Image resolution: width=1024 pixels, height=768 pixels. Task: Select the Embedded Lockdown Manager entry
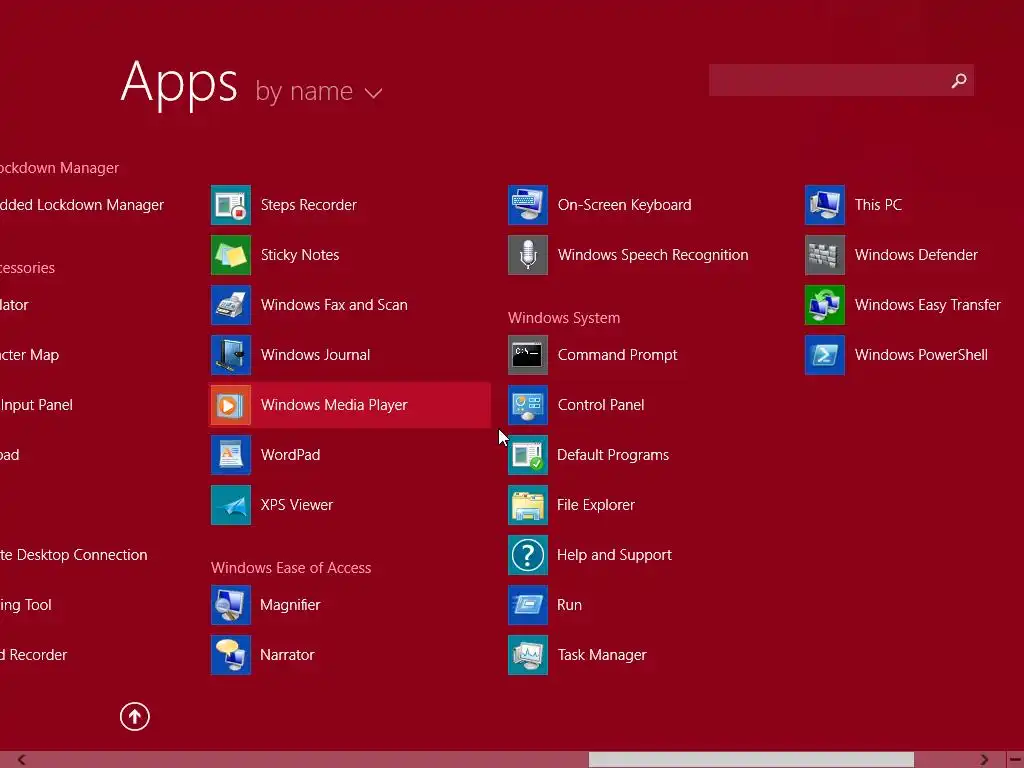[82, 205]
